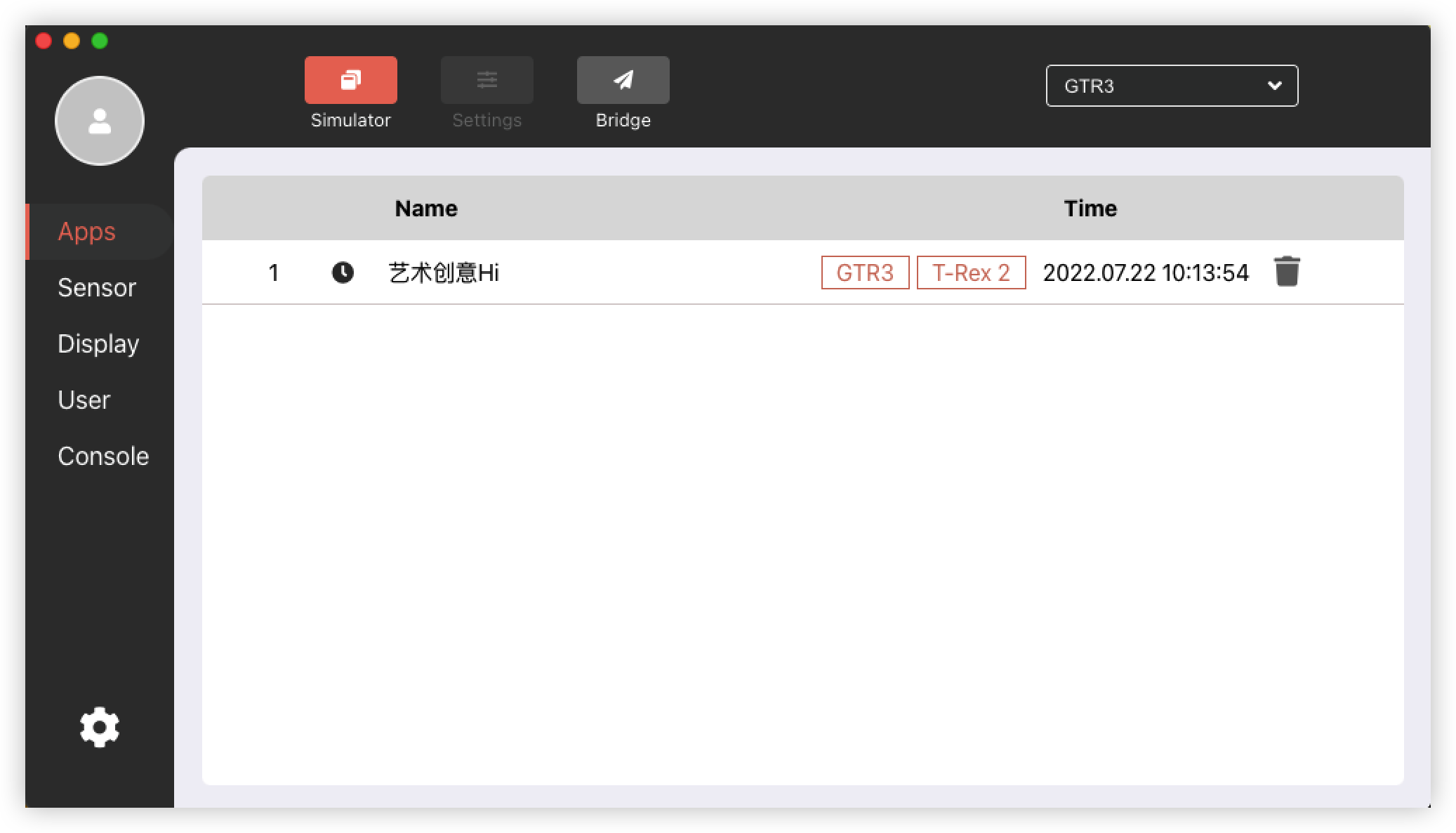Switch to the Sensor section

click(96, 287)
